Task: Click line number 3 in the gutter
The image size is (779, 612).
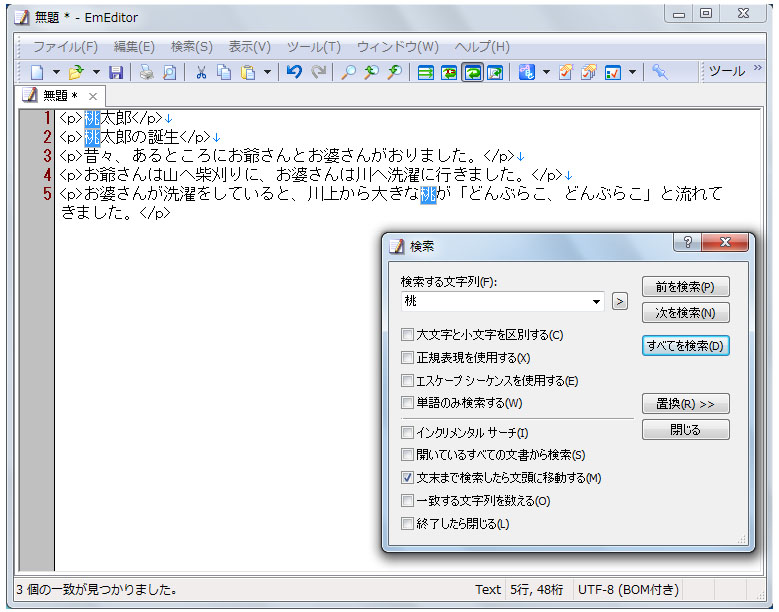Action: pyautogui.click(x=47, y=155)
